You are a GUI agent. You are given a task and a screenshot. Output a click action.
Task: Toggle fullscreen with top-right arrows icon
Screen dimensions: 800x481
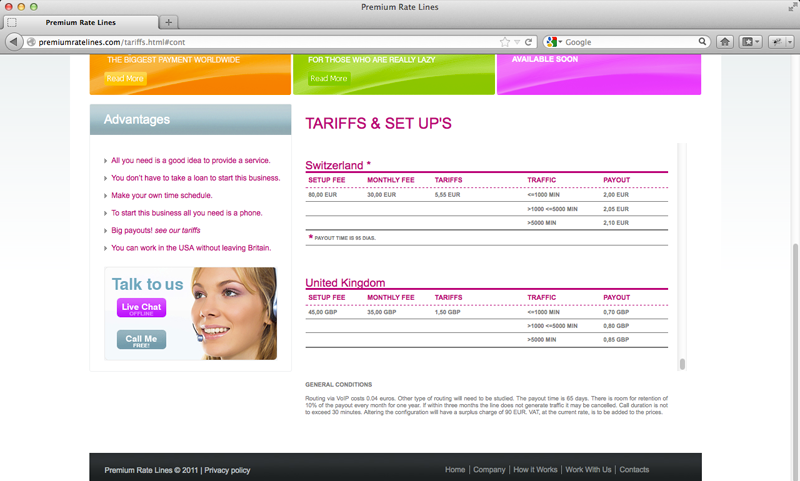point(792,7)
